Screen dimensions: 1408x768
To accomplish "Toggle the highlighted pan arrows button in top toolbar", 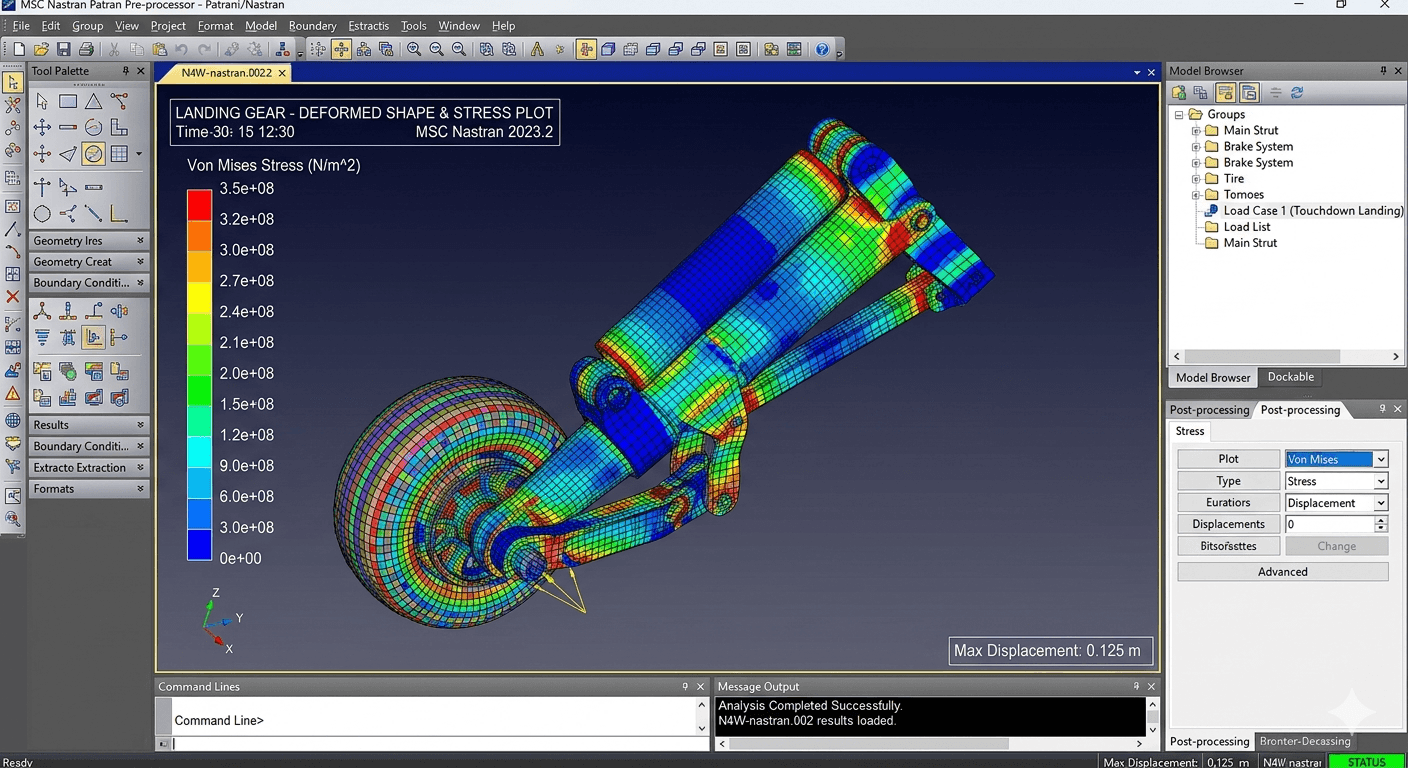I will point(341,49).
